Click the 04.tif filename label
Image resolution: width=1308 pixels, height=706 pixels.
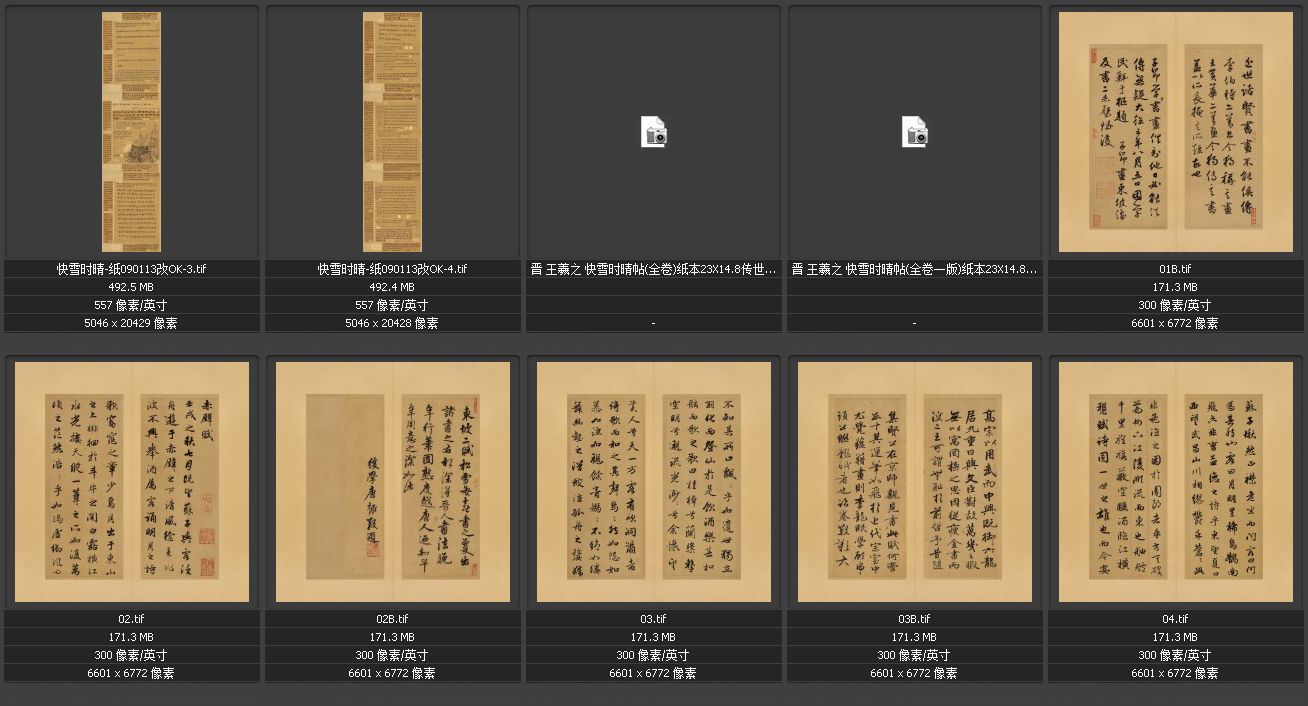(x=1175, y=619)
